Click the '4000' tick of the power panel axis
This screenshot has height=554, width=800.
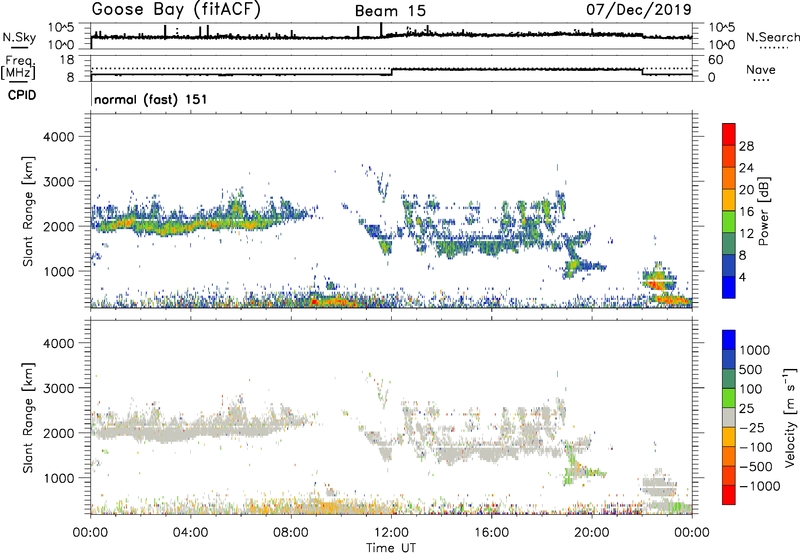[x=59, y=137]
